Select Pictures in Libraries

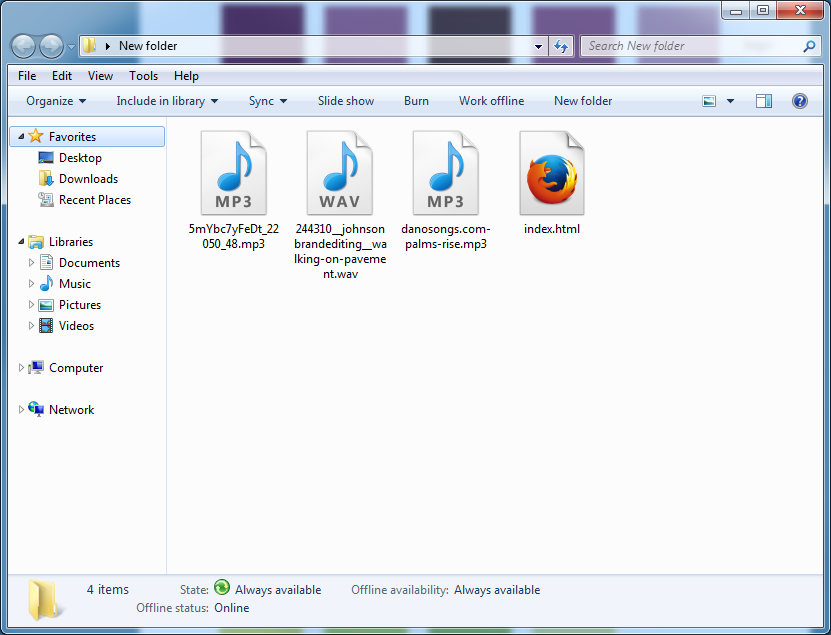[x=80, y=305]
